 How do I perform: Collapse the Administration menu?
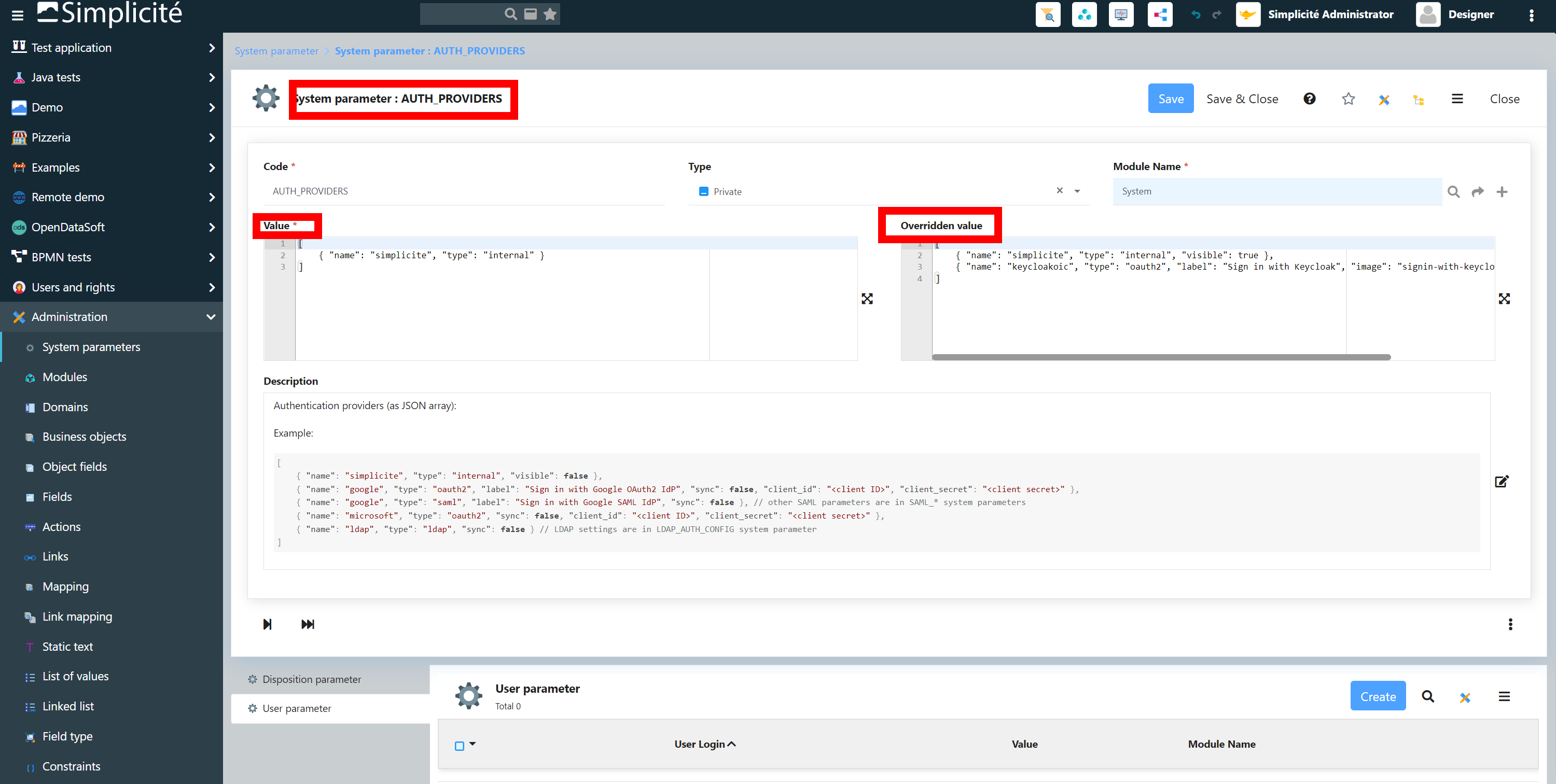(x=111, y=317)
